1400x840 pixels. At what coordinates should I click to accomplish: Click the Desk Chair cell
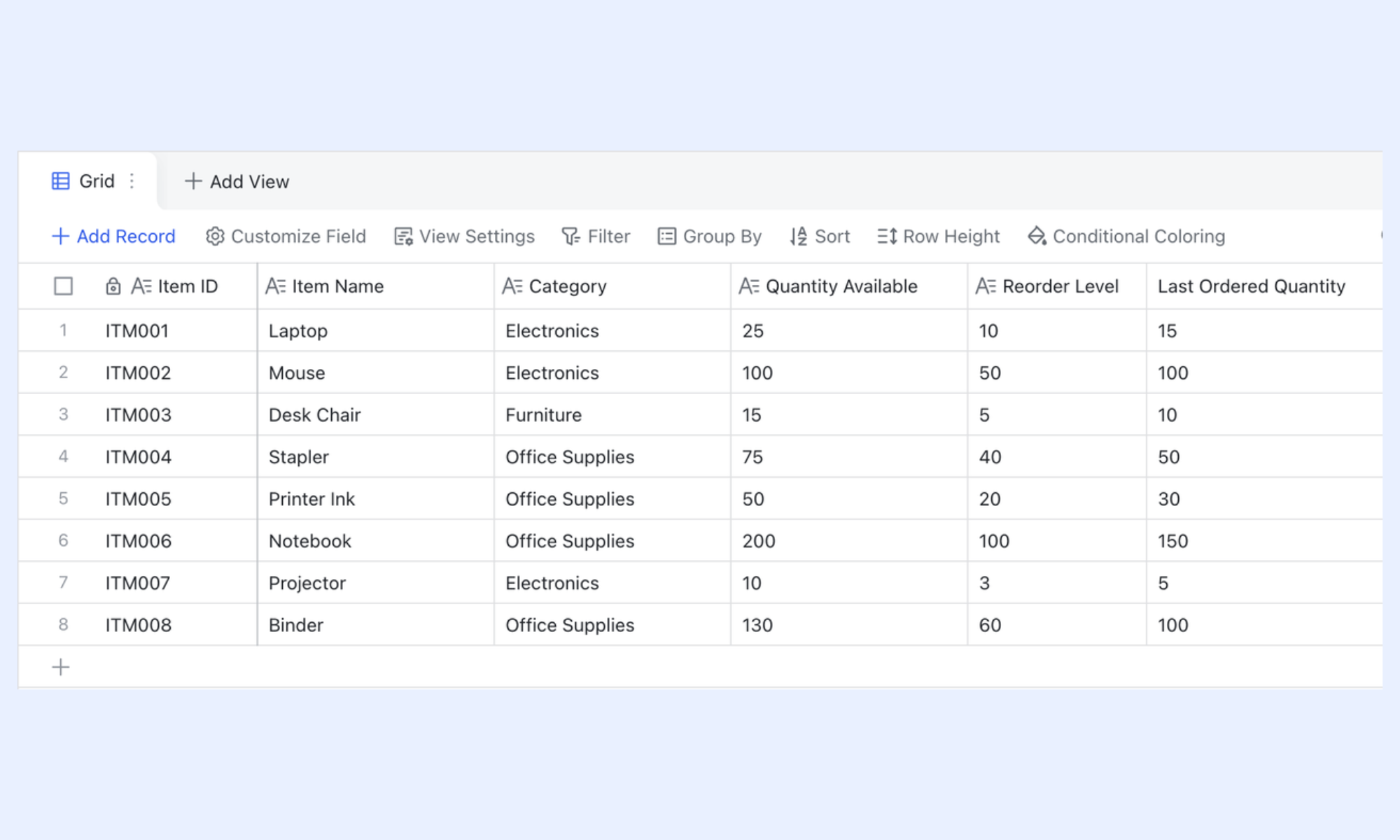376,414
